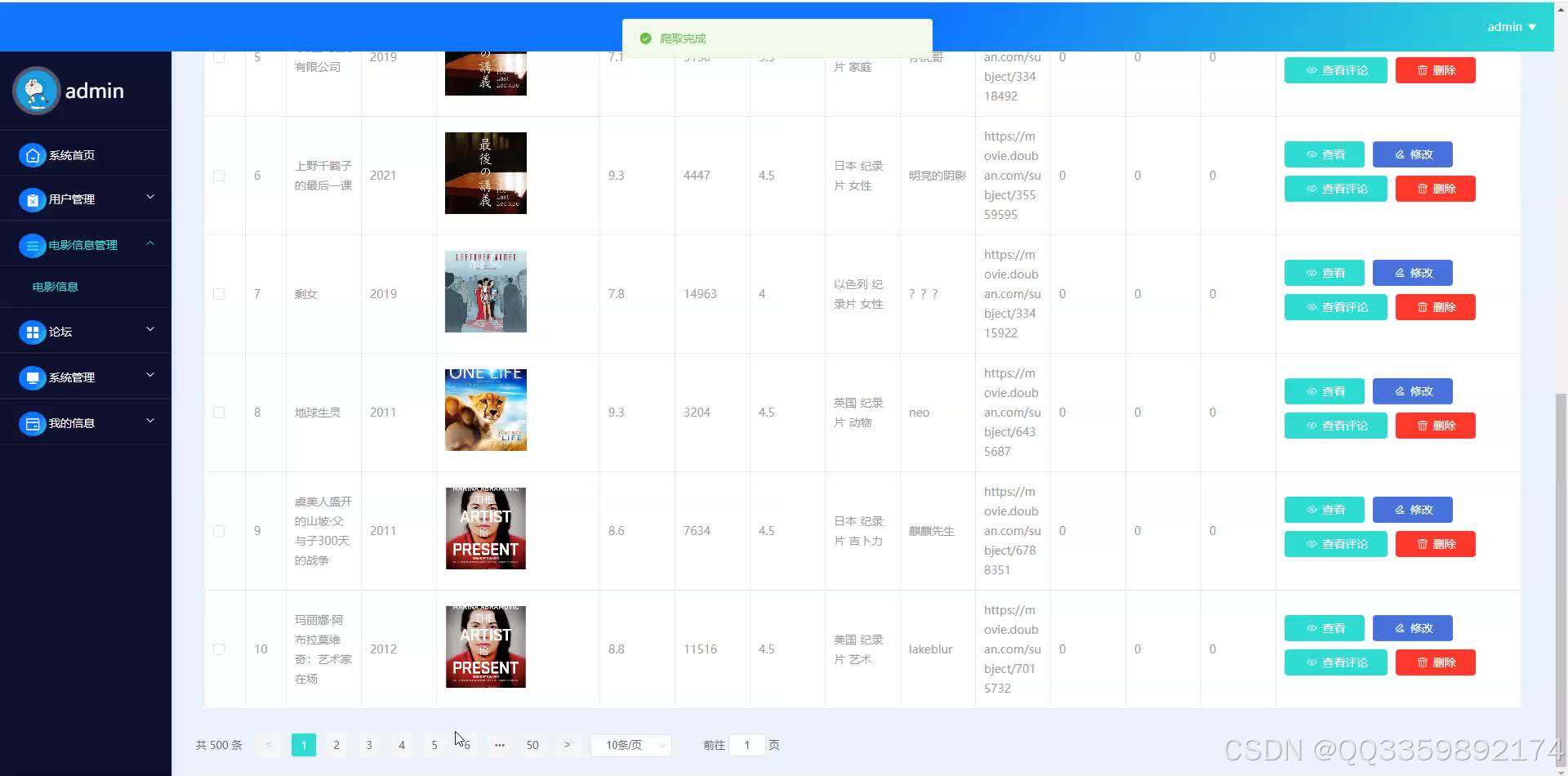
Task: Open poster thumbnail for 地球生灵
Action: (x=486, y=410)
